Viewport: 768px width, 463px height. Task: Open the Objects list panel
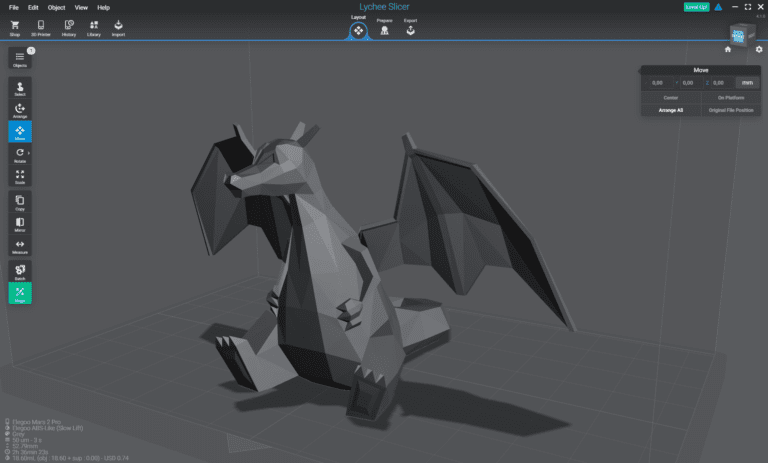pyautogui.click(x=20, y=58)
